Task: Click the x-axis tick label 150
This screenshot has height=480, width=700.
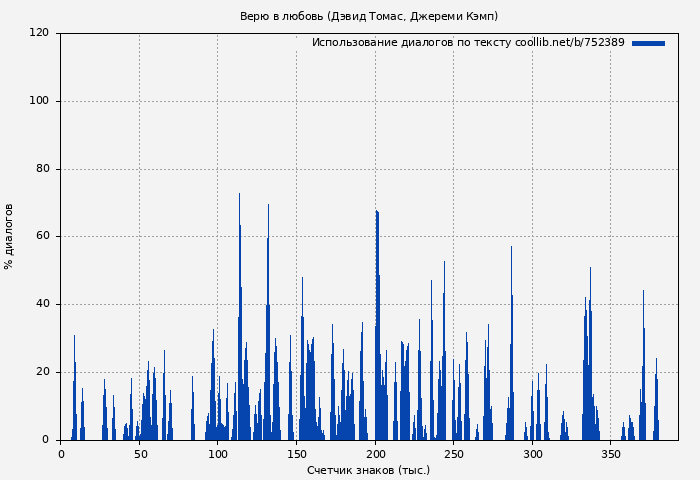Action: (x=296, y=454)
